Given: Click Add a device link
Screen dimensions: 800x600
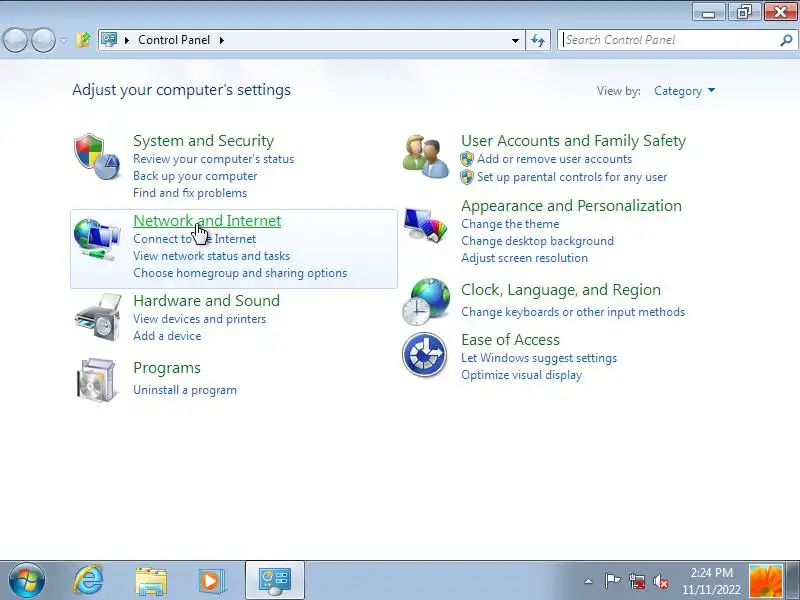Looking at the screenshot, I should tap(167, 336).
